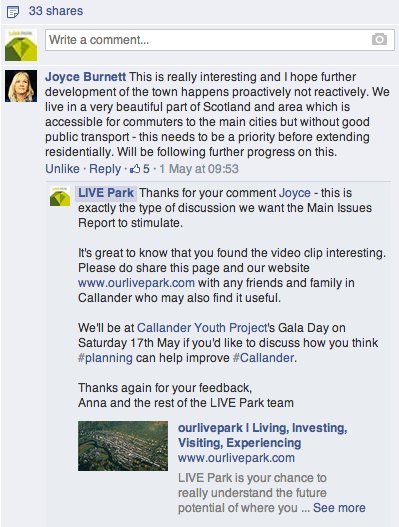The height and width of the screenshot is (527, 399).
Task: Expand the preview with See more
Action: click(339, 508)
